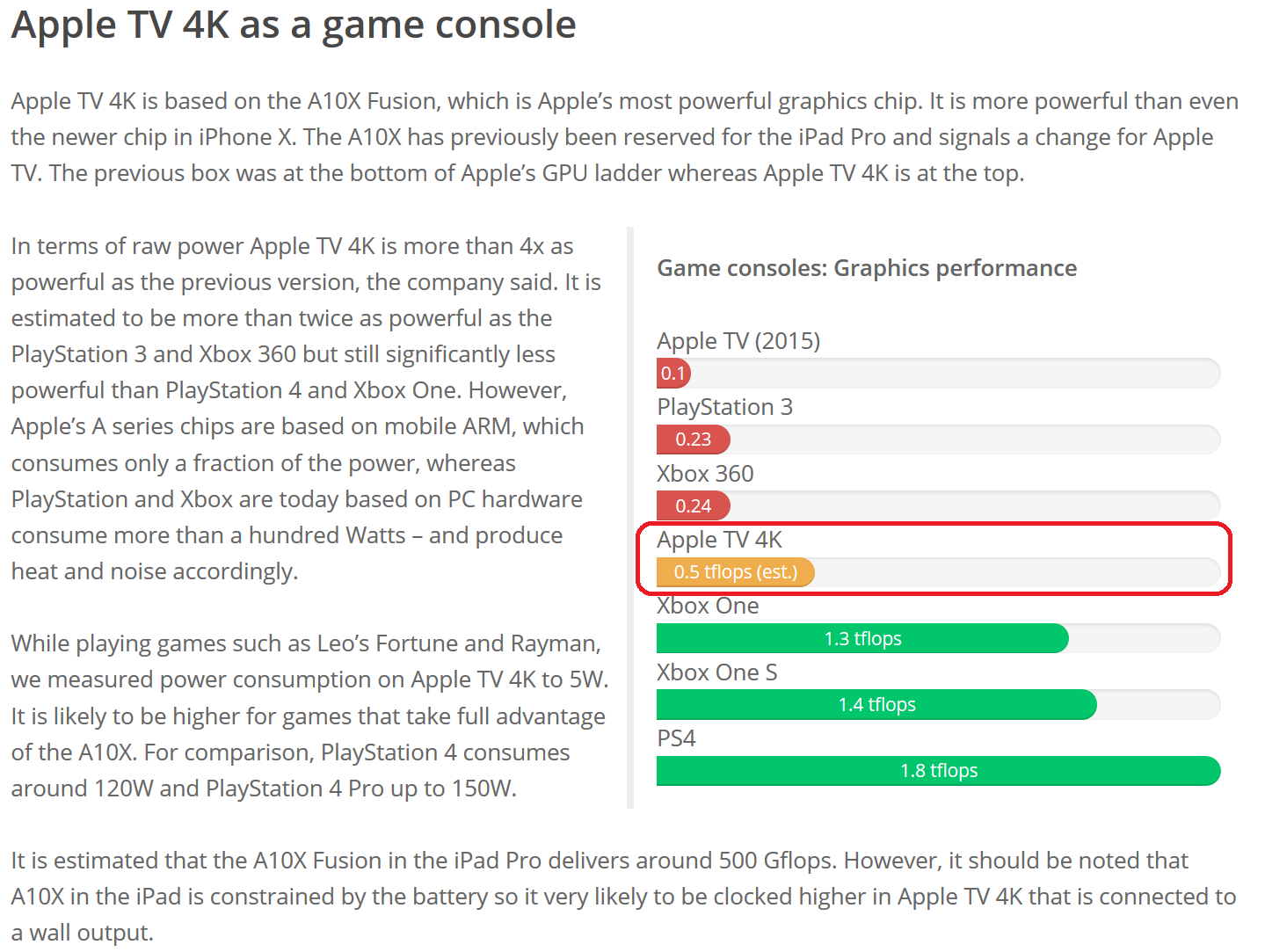1265x952 pixels.
Task: Click the paragraph starting "In terms of raw power"
Action: point(306,408)
